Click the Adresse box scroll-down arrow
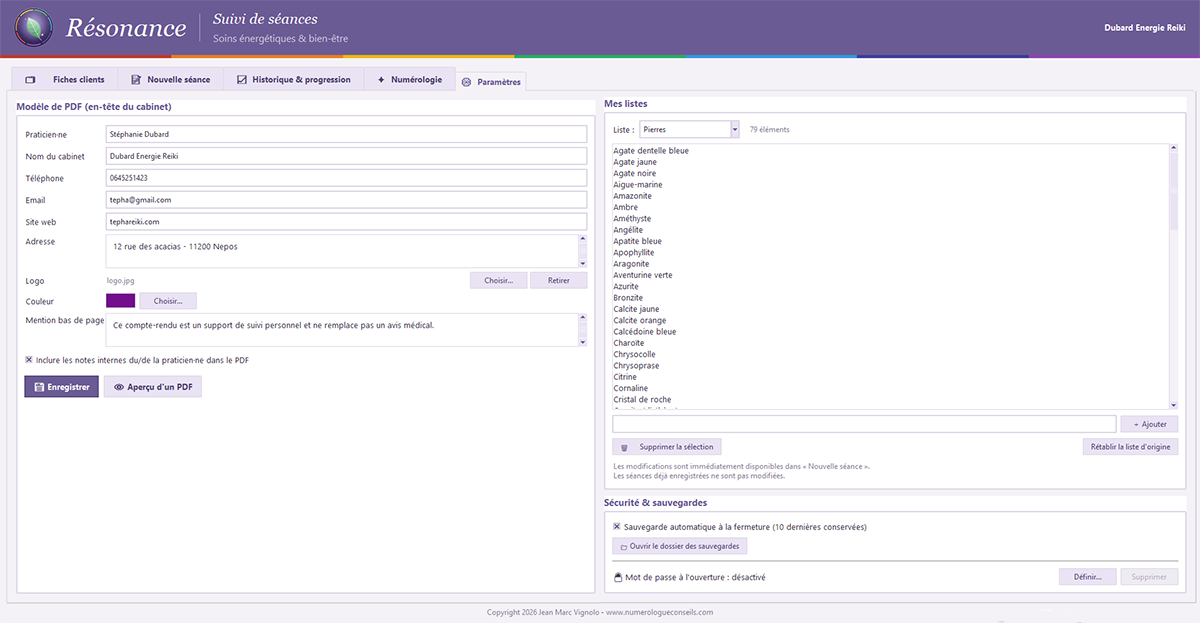Image resolution: width=1200 pixels, height=623 pixels. (583, 263)
